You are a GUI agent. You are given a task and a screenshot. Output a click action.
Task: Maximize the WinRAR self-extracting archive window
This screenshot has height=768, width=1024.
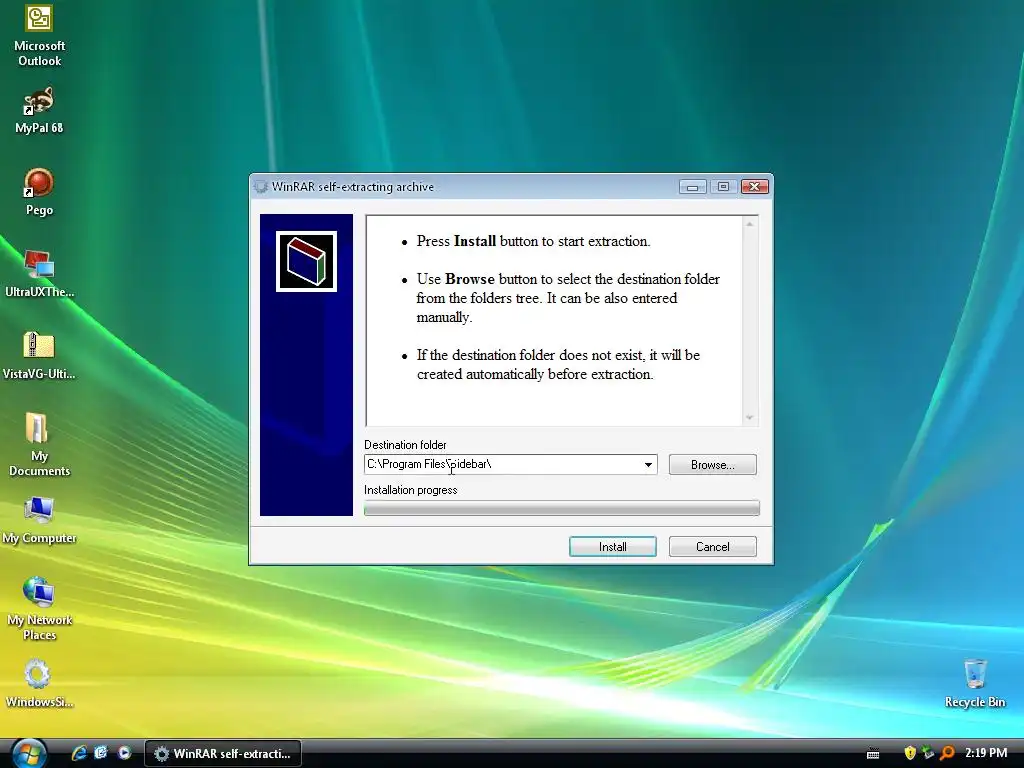[x=723, y=187]
